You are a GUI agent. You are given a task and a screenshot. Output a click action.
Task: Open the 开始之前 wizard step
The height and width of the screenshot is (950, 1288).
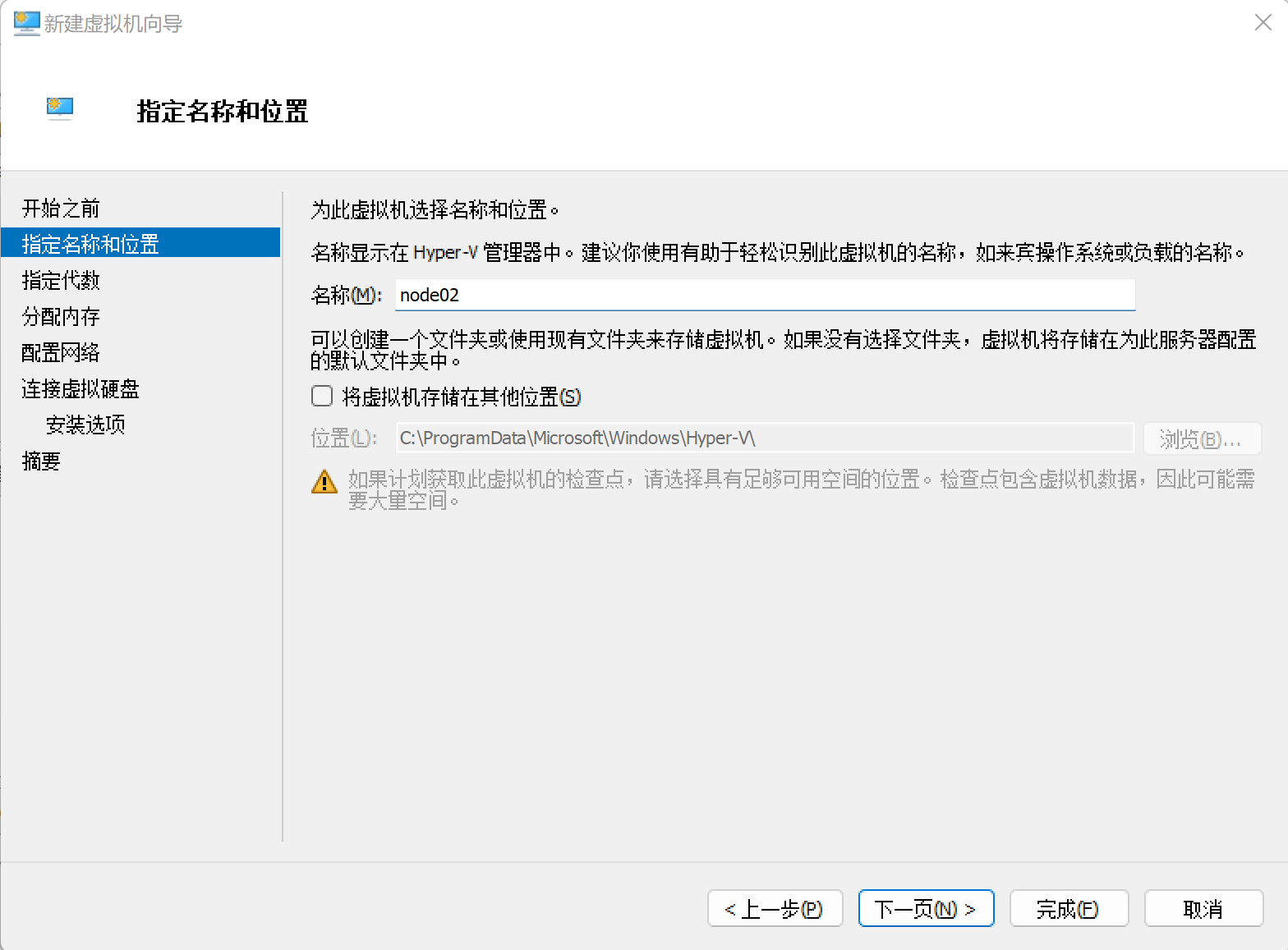click(x=61, y=209)
